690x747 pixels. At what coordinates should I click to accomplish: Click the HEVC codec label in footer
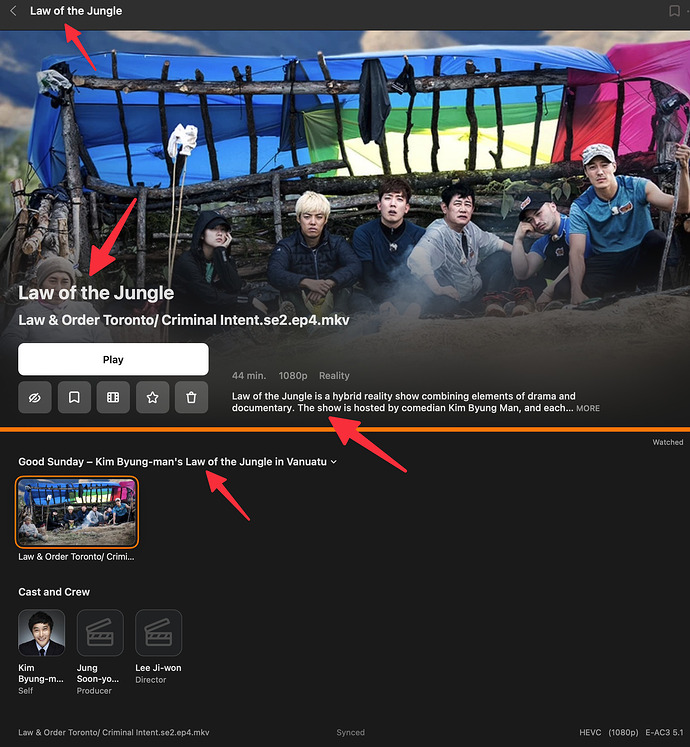tap(590, 732)
